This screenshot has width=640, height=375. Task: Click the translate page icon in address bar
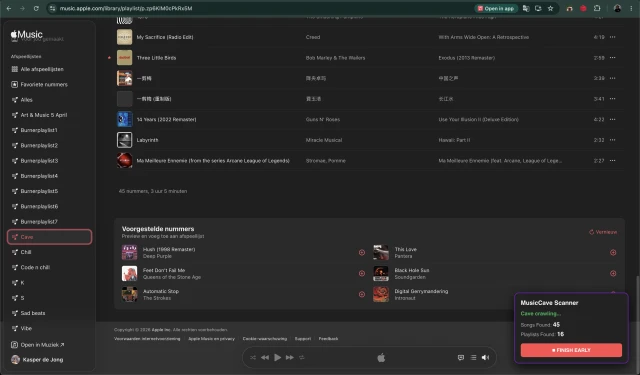[526, 8]
